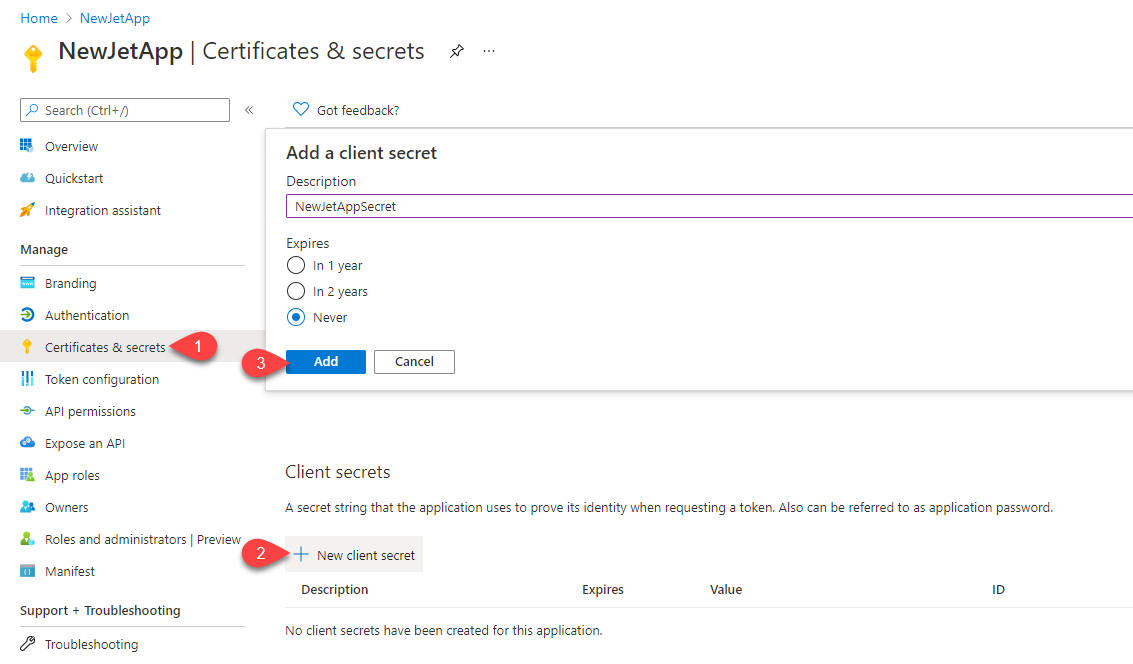Click the Add a client secret heading

point(361,152)
